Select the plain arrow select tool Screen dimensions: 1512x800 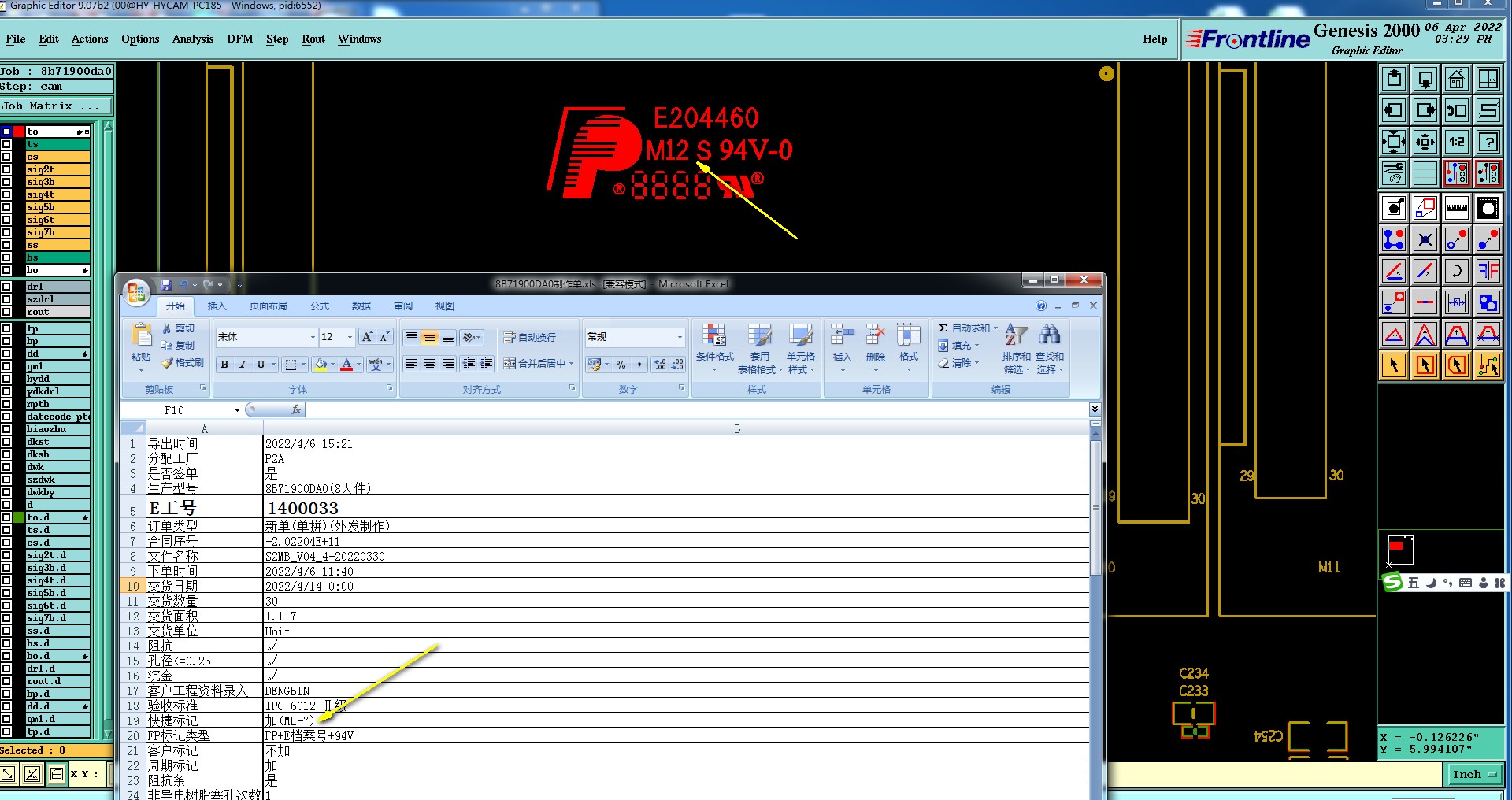coord(1394,365)
